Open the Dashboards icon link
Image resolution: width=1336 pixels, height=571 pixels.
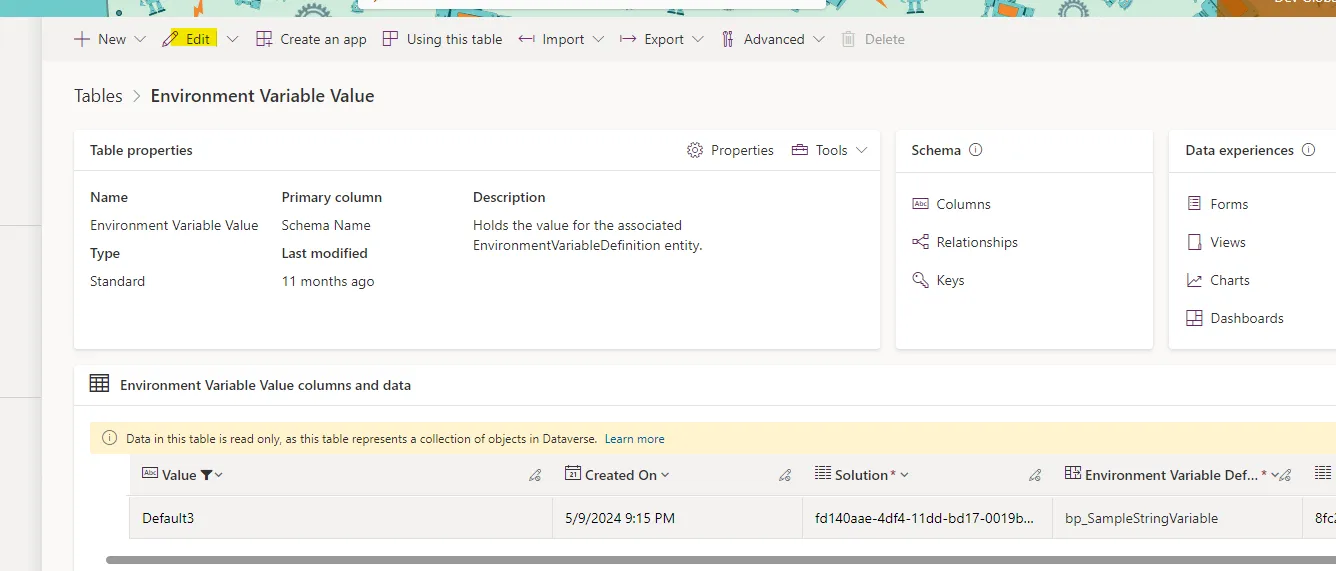coord(1194,318)
